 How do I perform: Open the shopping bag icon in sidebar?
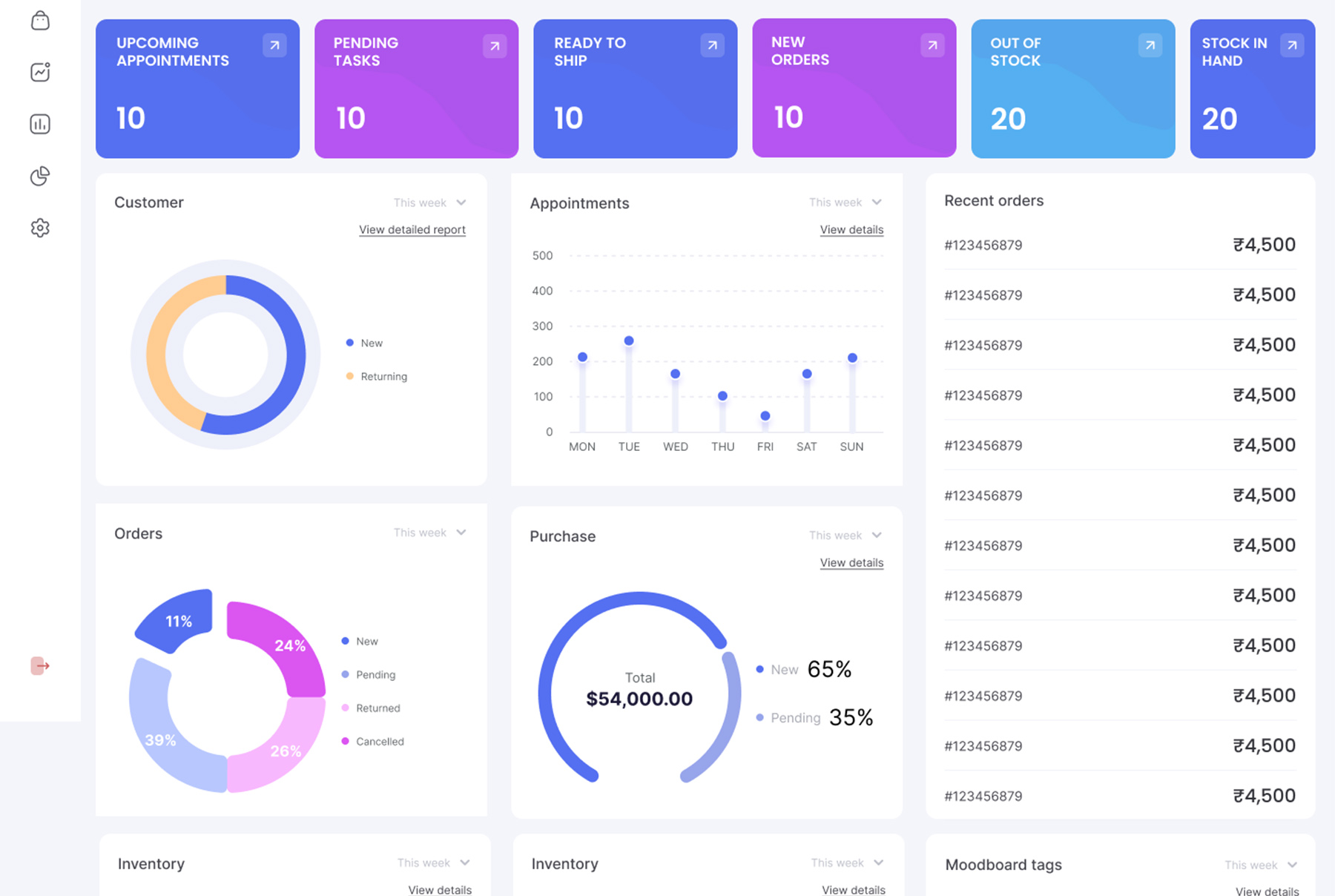pyautogui.click(x=40, y=21)
